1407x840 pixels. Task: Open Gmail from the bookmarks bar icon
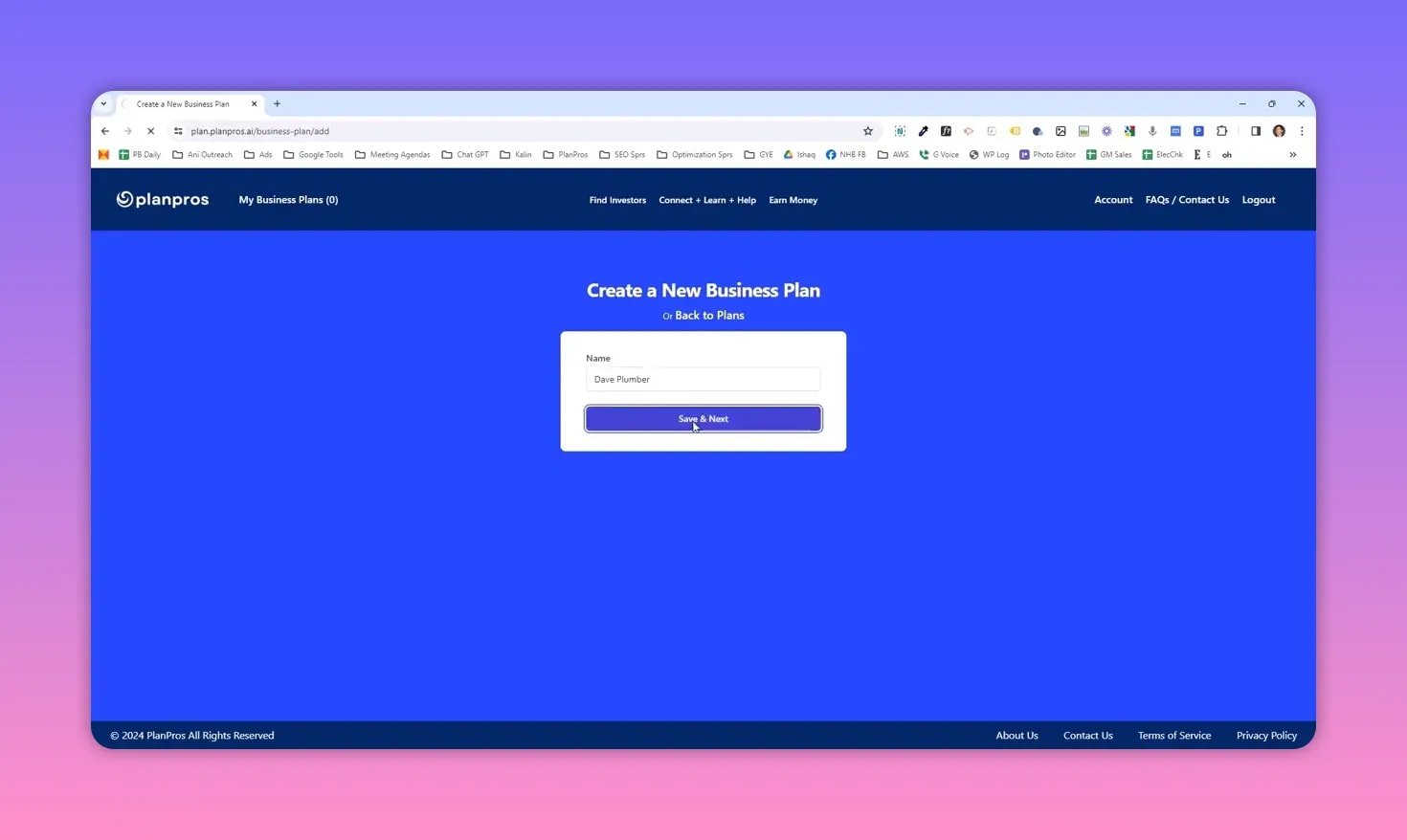(103, 154)
